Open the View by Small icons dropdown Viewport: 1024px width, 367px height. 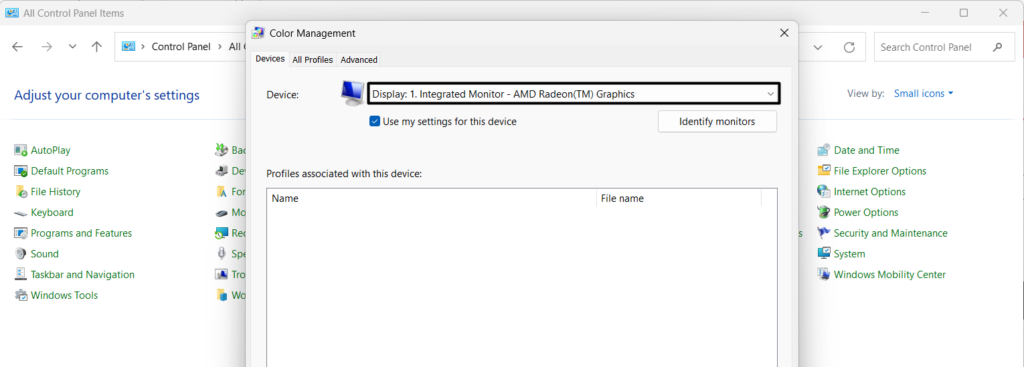[923, 93]
